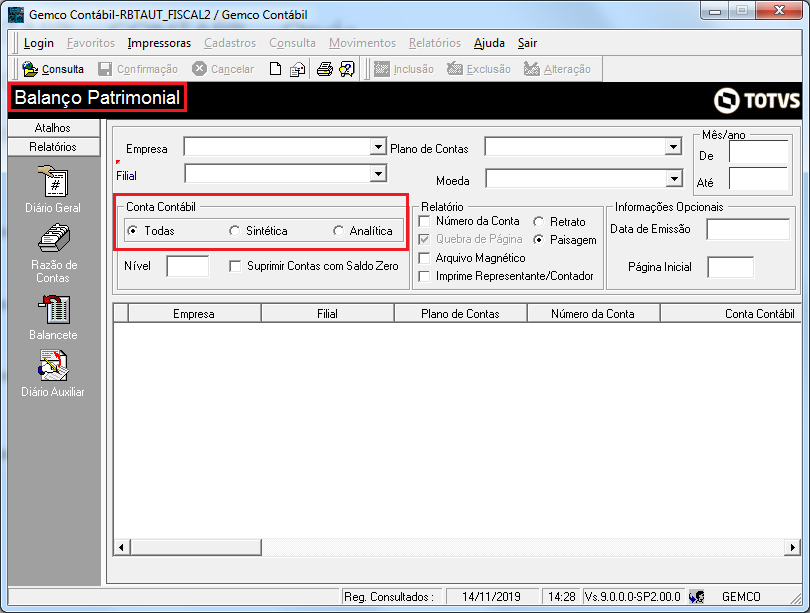
Task: Open the Diário Auxiliar report
Action: (x=53, y=374)
